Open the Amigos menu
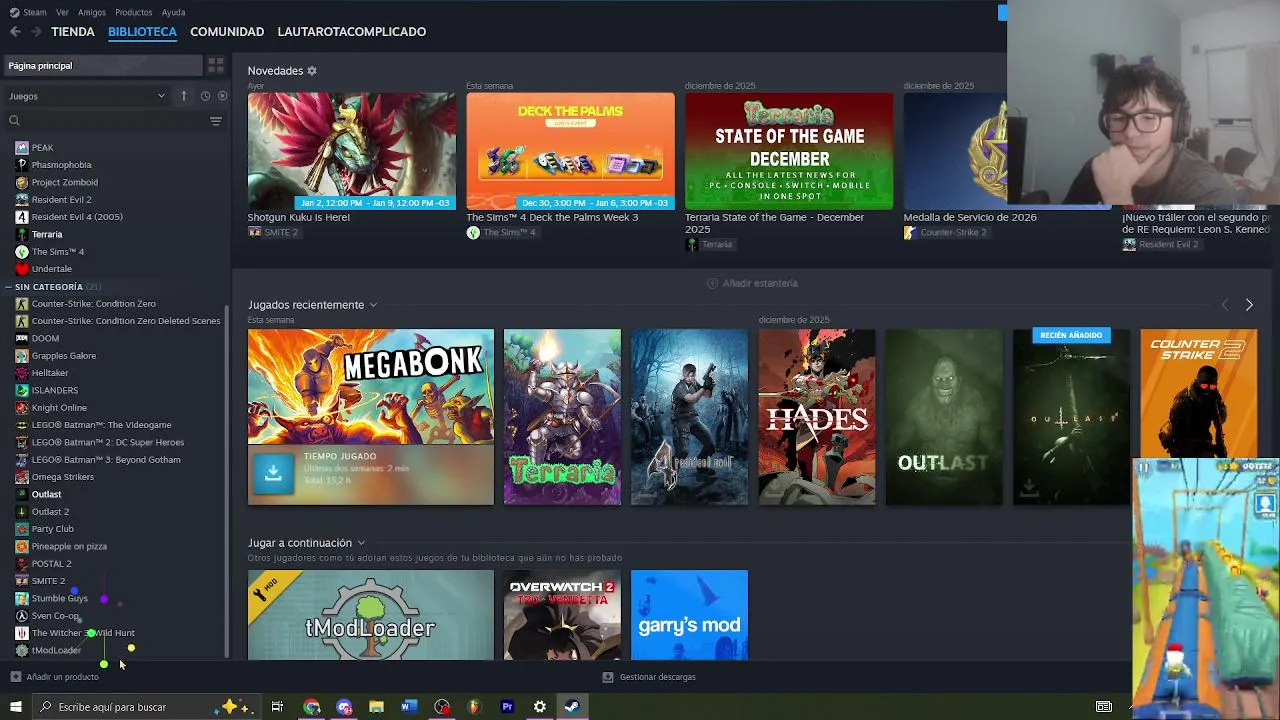 pos(92,12)
